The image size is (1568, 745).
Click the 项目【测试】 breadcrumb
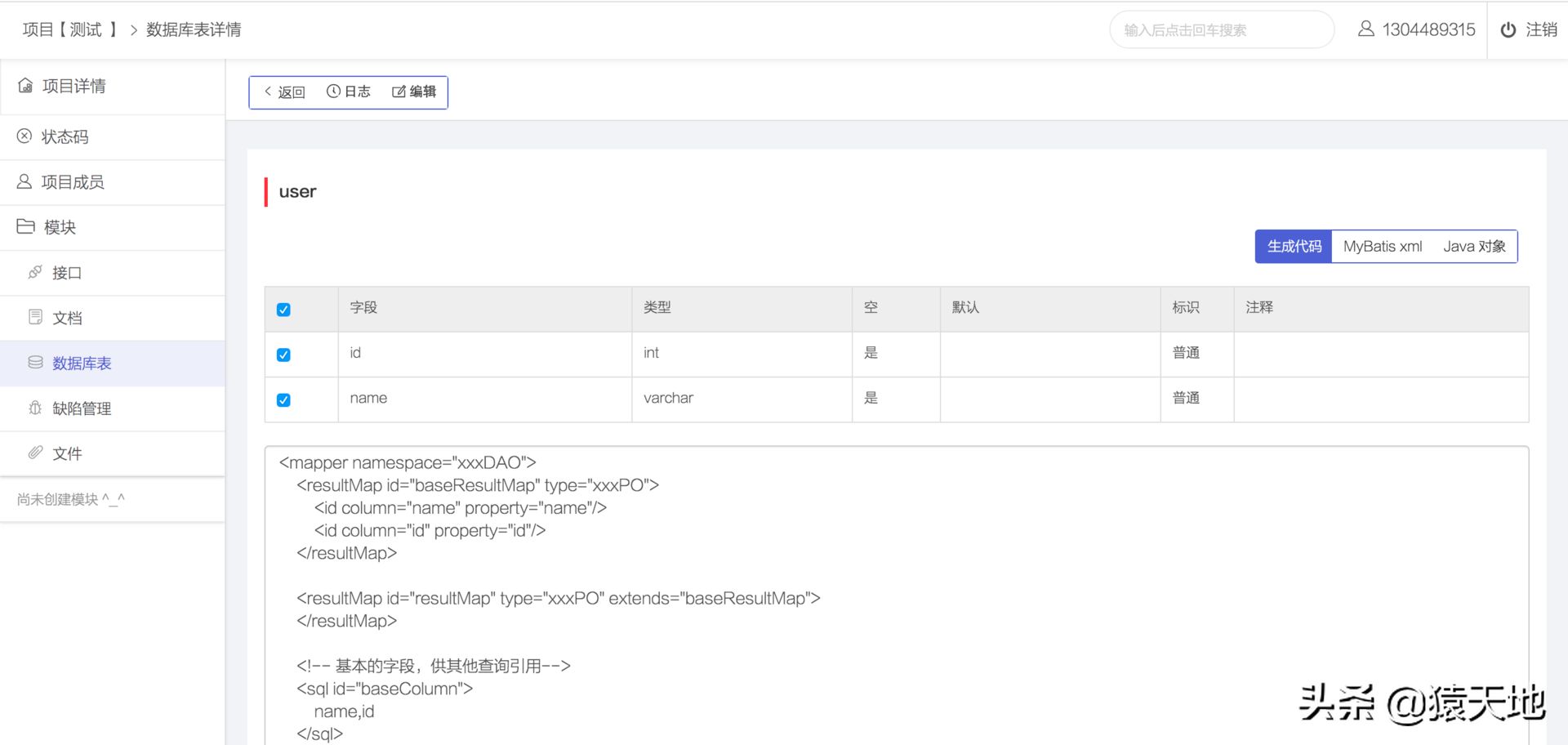click(70, 29)
